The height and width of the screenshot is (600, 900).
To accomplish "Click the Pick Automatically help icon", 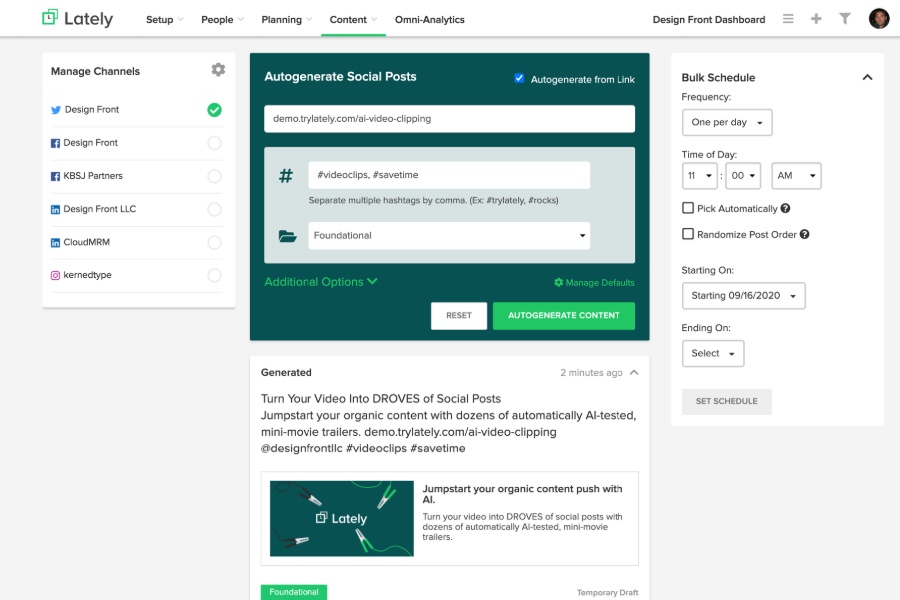I will tap(785, 208).
